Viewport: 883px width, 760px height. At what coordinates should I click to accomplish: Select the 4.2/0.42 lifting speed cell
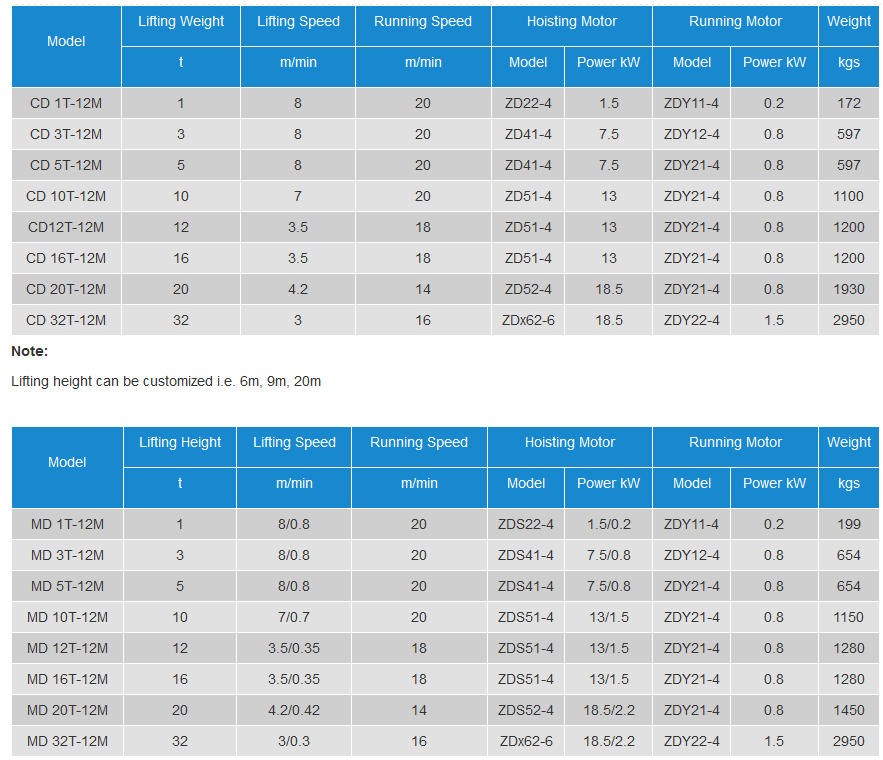click(294, 710)
